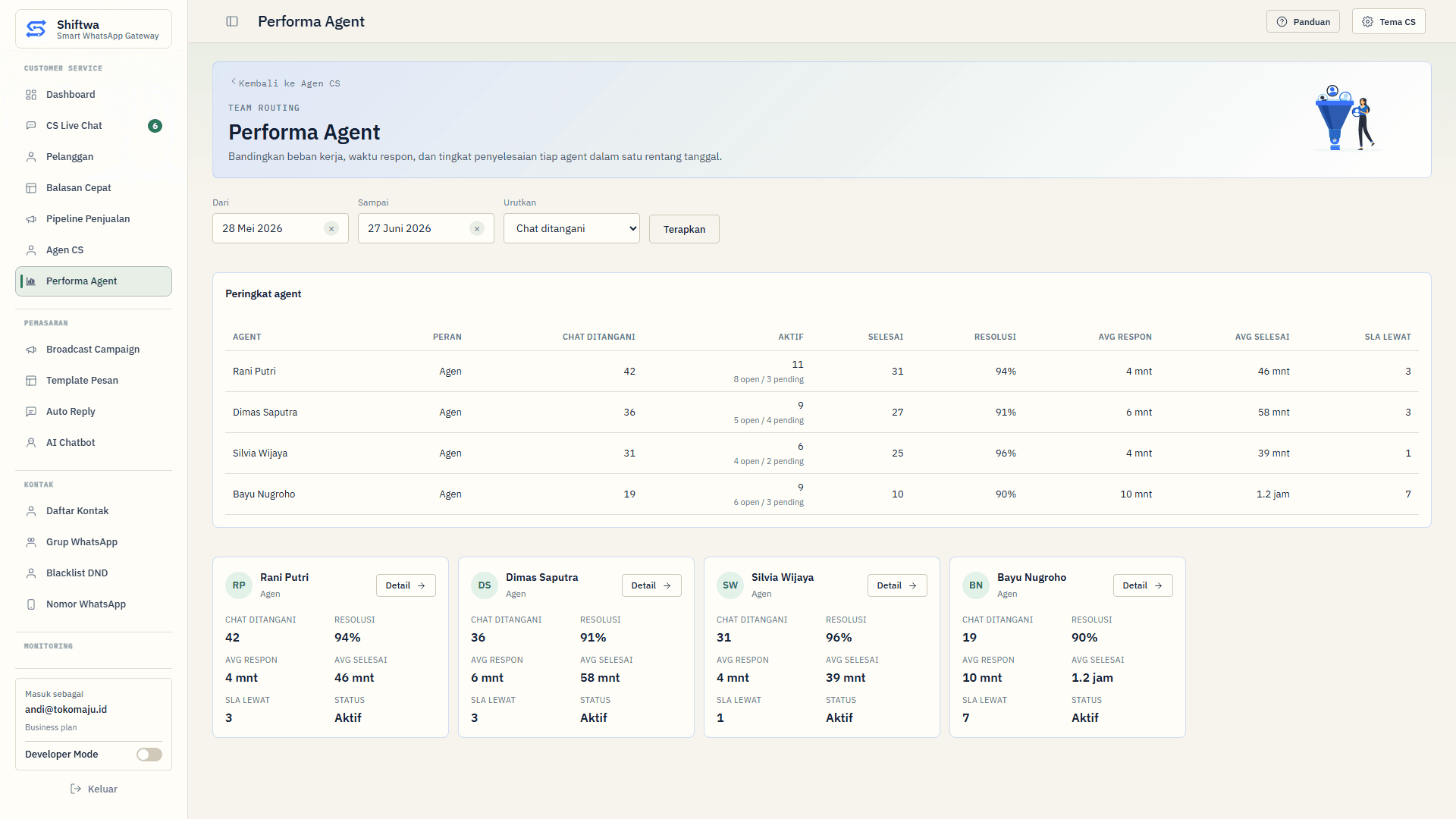This screenshot has height=819, width=1456.
Task: Open Detail for Dimas Saputra card
Action: pyautogui.click(x=651, y=585)
